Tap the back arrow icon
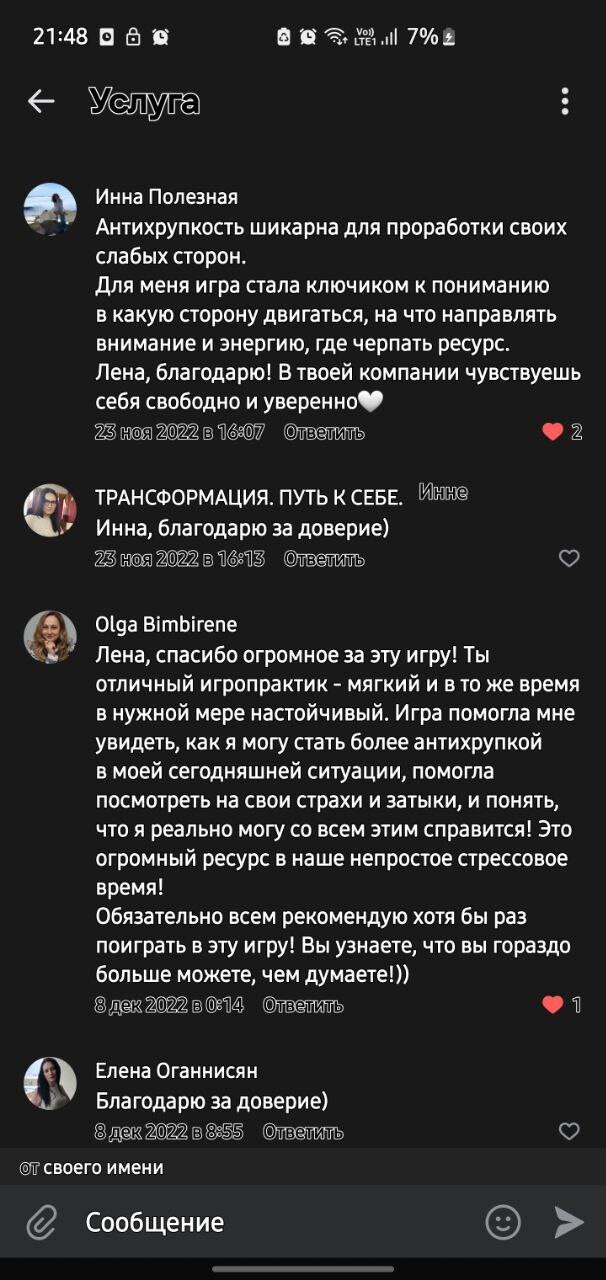 pos(41,101)
